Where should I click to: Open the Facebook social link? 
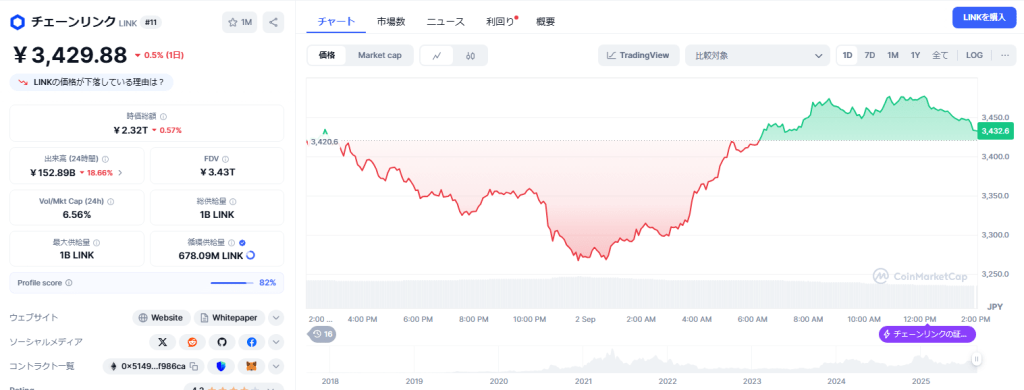tap(251, 342)
